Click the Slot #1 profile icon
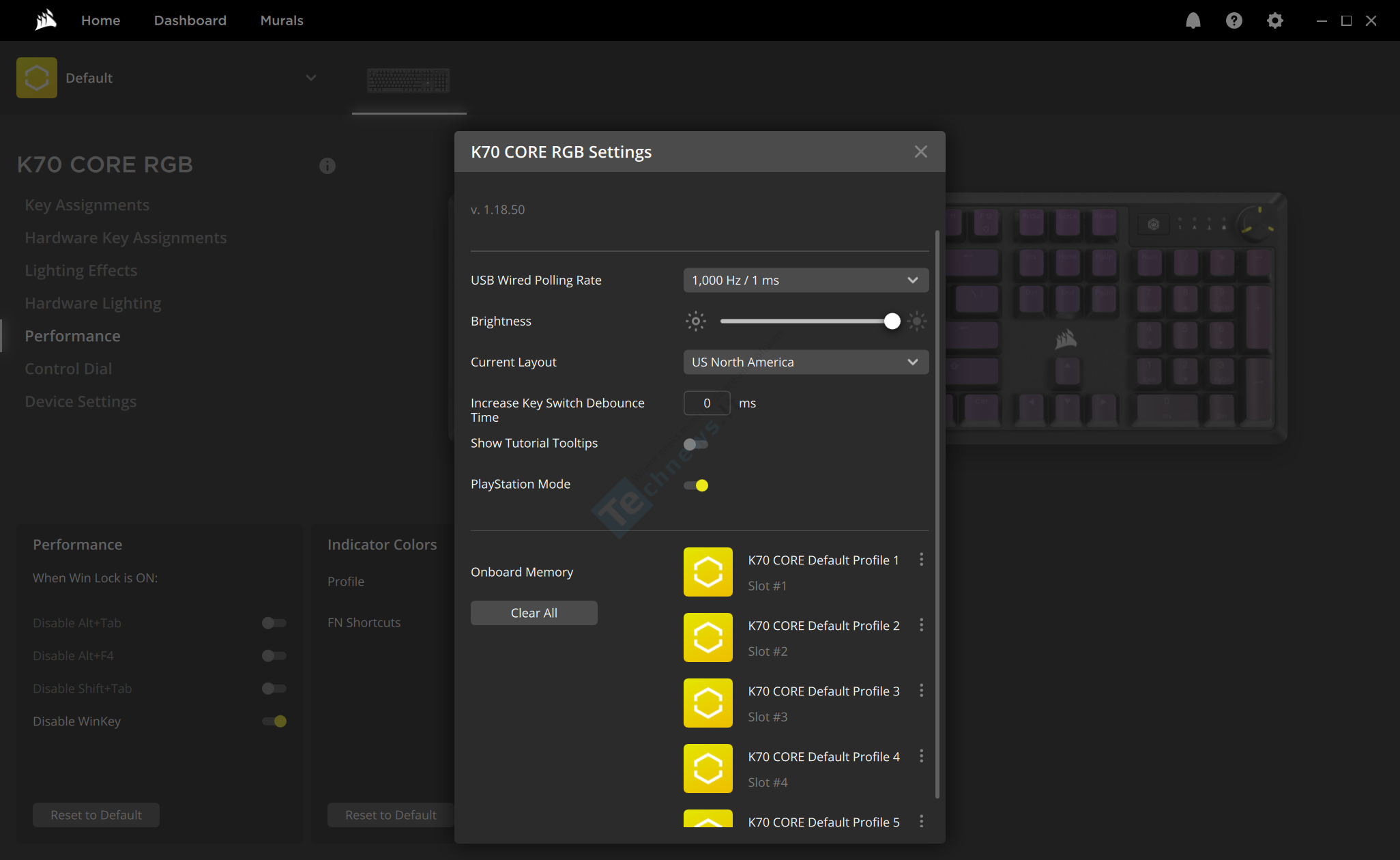 coord(708,572)
